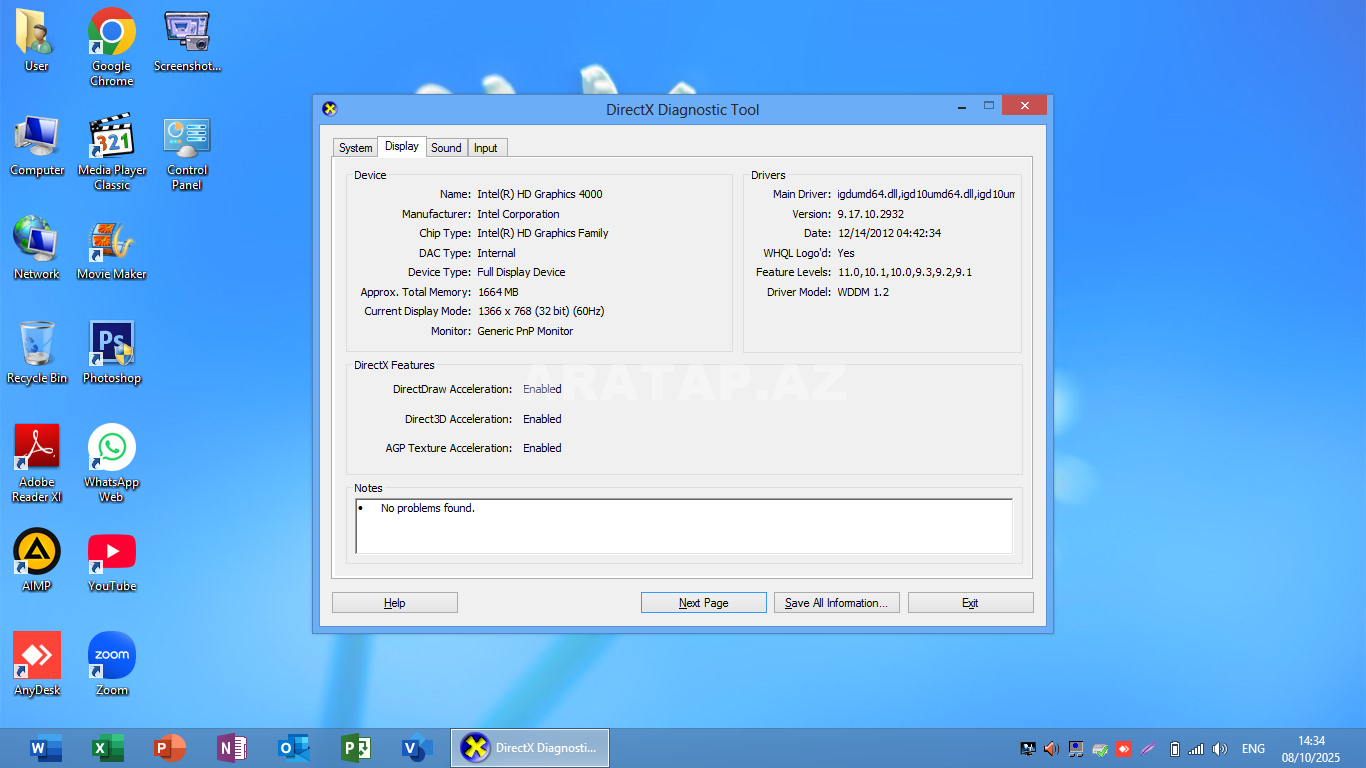
Task: Click safely remove hardware tray icon
Action: pyautogui.click(x=1100, y=749)
